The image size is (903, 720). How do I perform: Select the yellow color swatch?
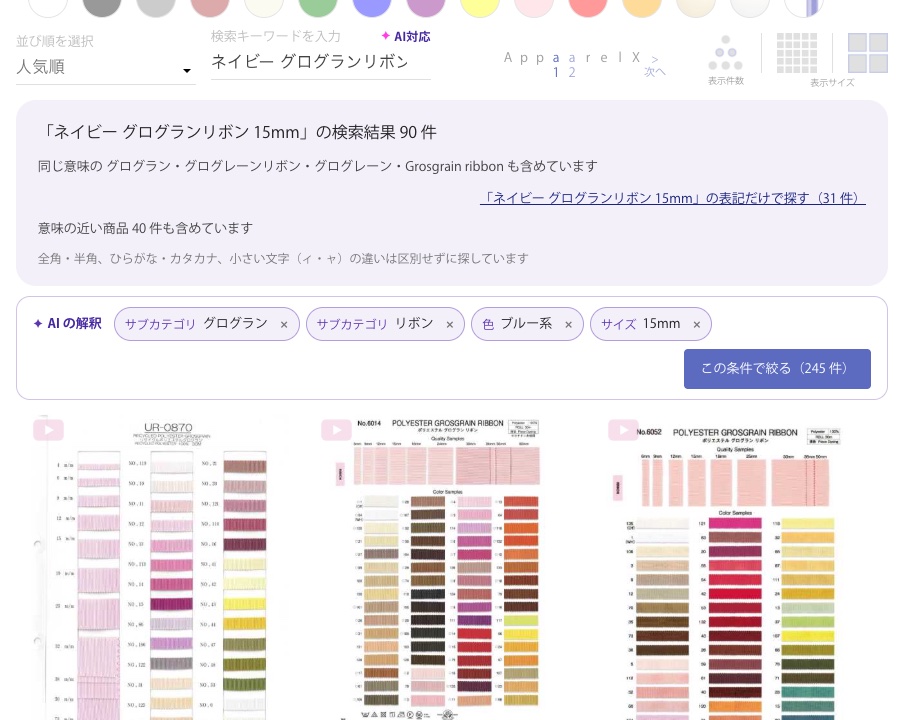click(480, 7)
